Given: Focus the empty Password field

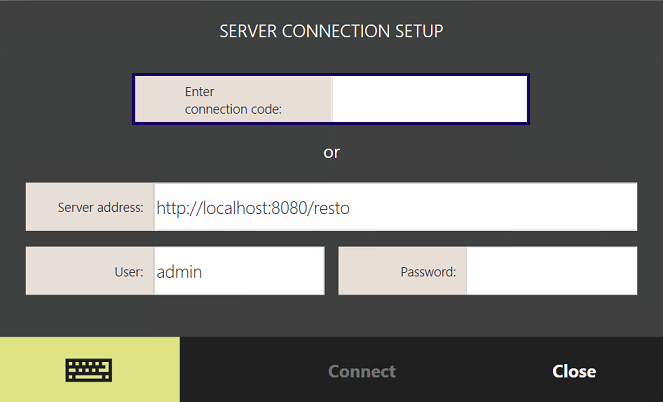Looking at the screenshot, I should point(550,271).
